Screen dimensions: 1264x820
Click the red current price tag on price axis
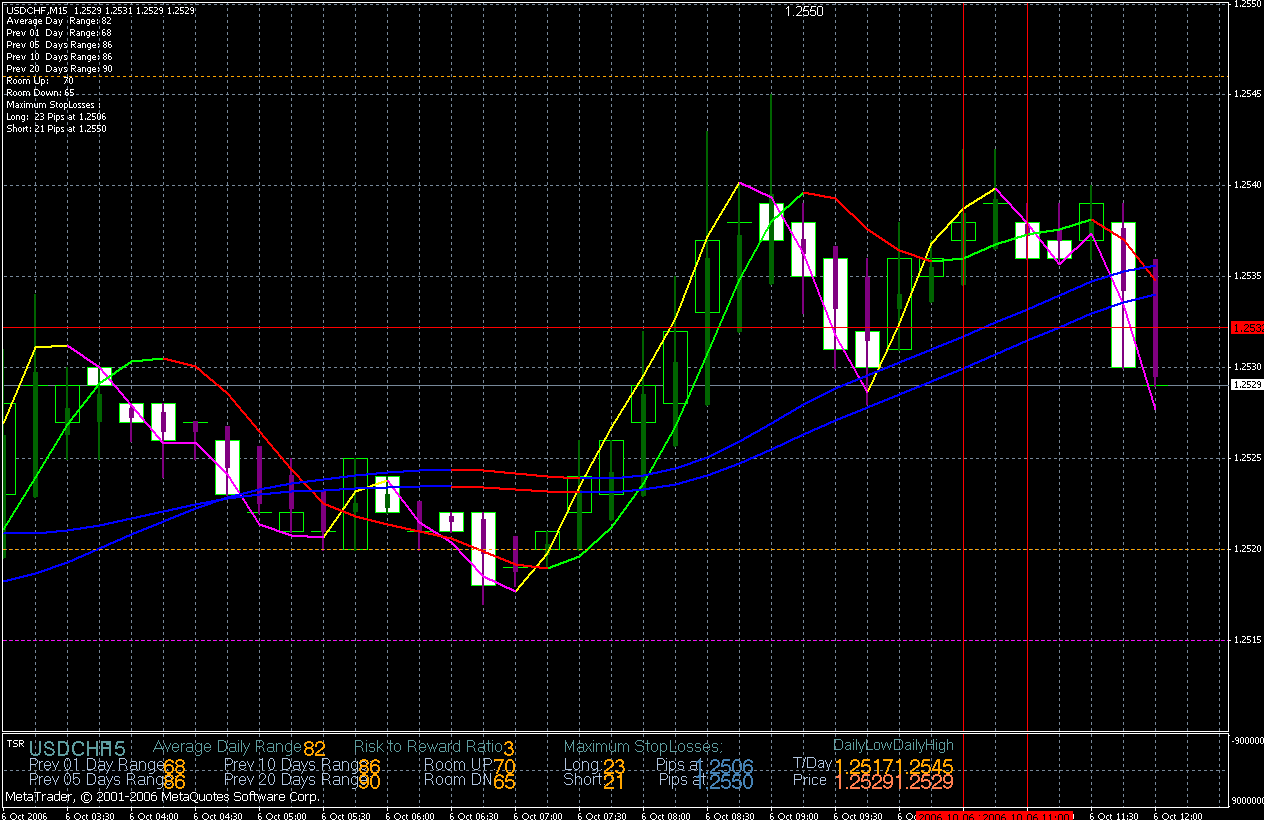point(1248,327)
